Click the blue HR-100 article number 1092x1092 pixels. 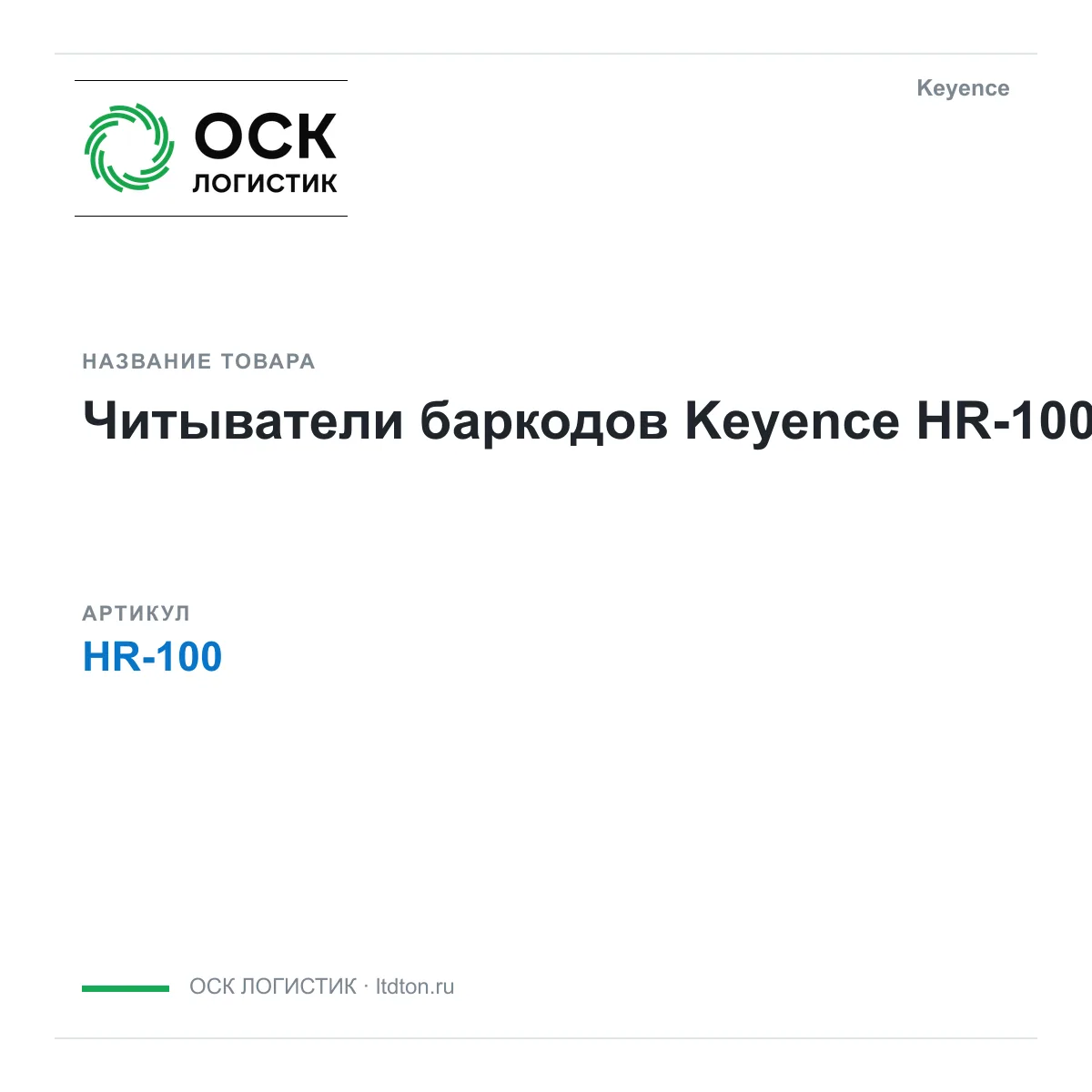152,657
